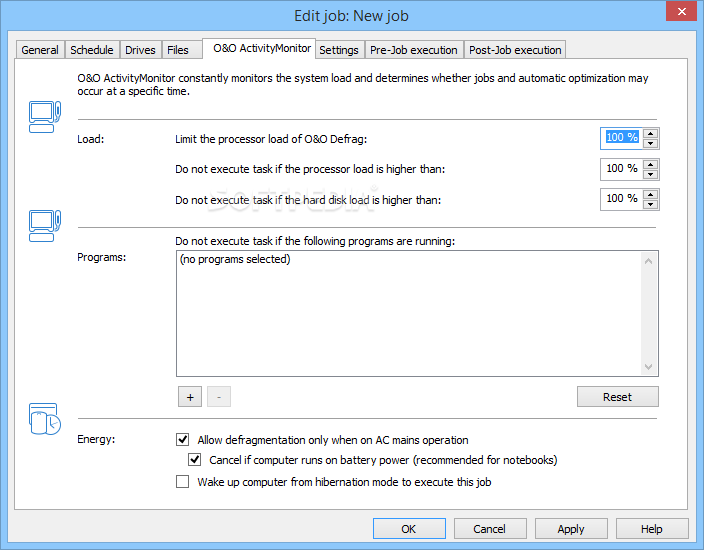Close the Edit job dialog
Image resolution: width=704 pixels, height=550 pixels.
coord(681,12)
